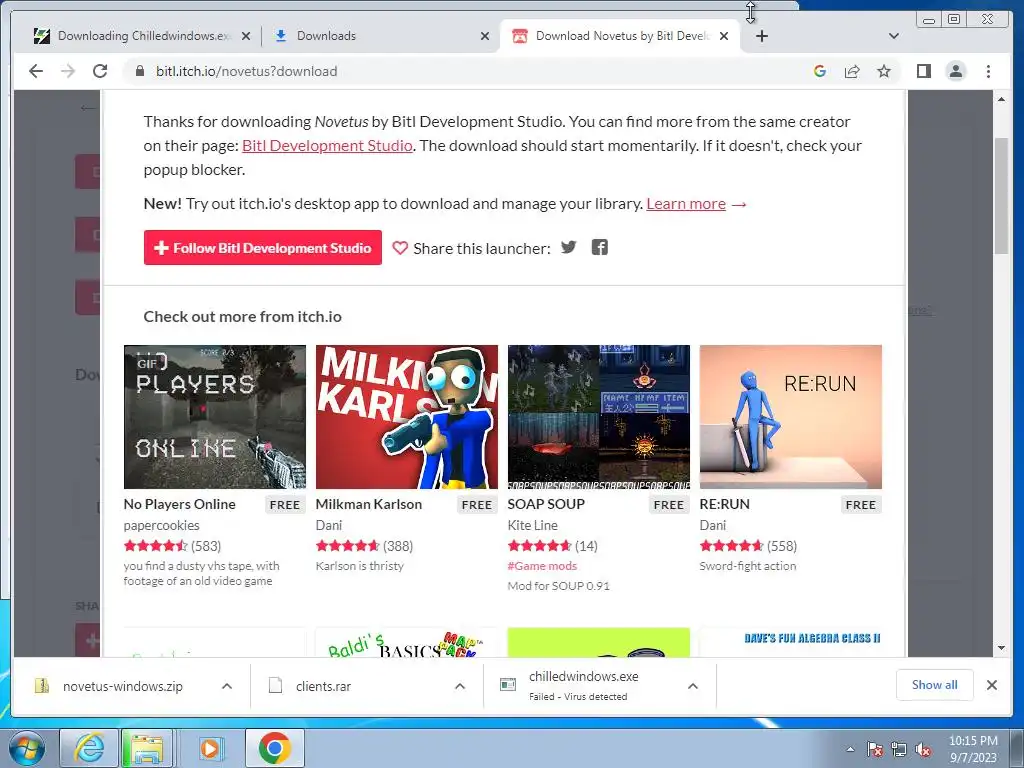
Task: Click the Milkman Karlson title link
Action: point(368,504)
